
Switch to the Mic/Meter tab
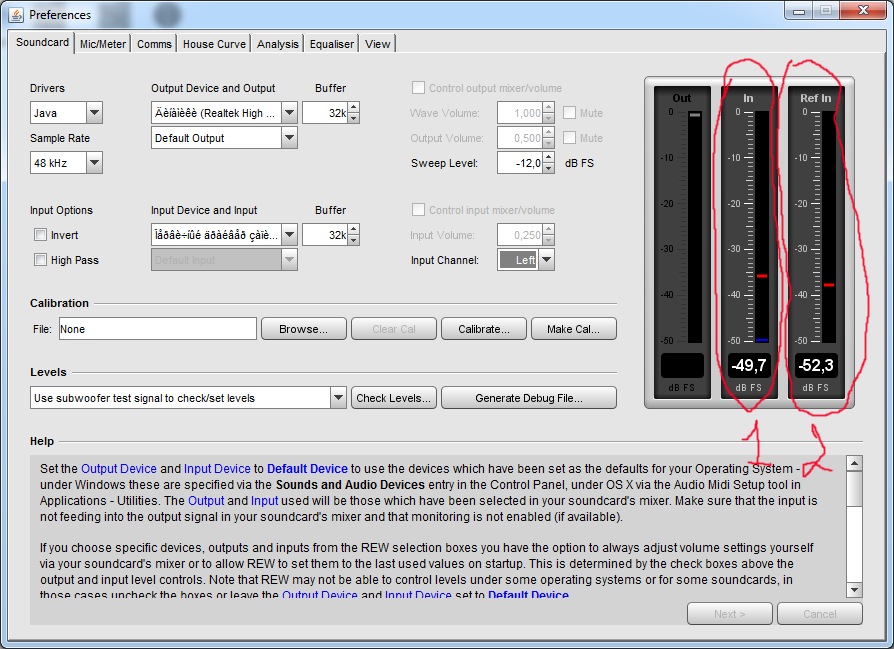103,44
